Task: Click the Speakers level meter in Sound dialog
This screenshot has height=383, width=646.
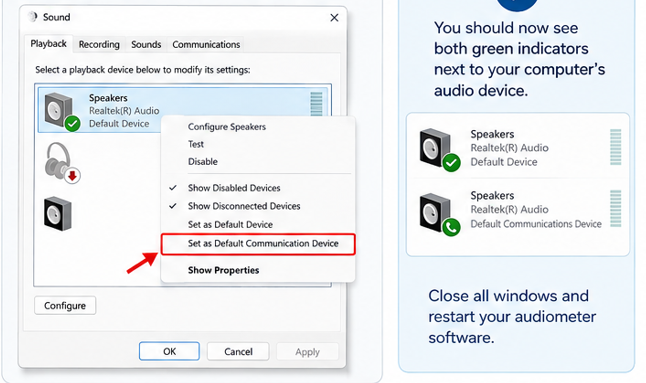Action: [316, 104]
